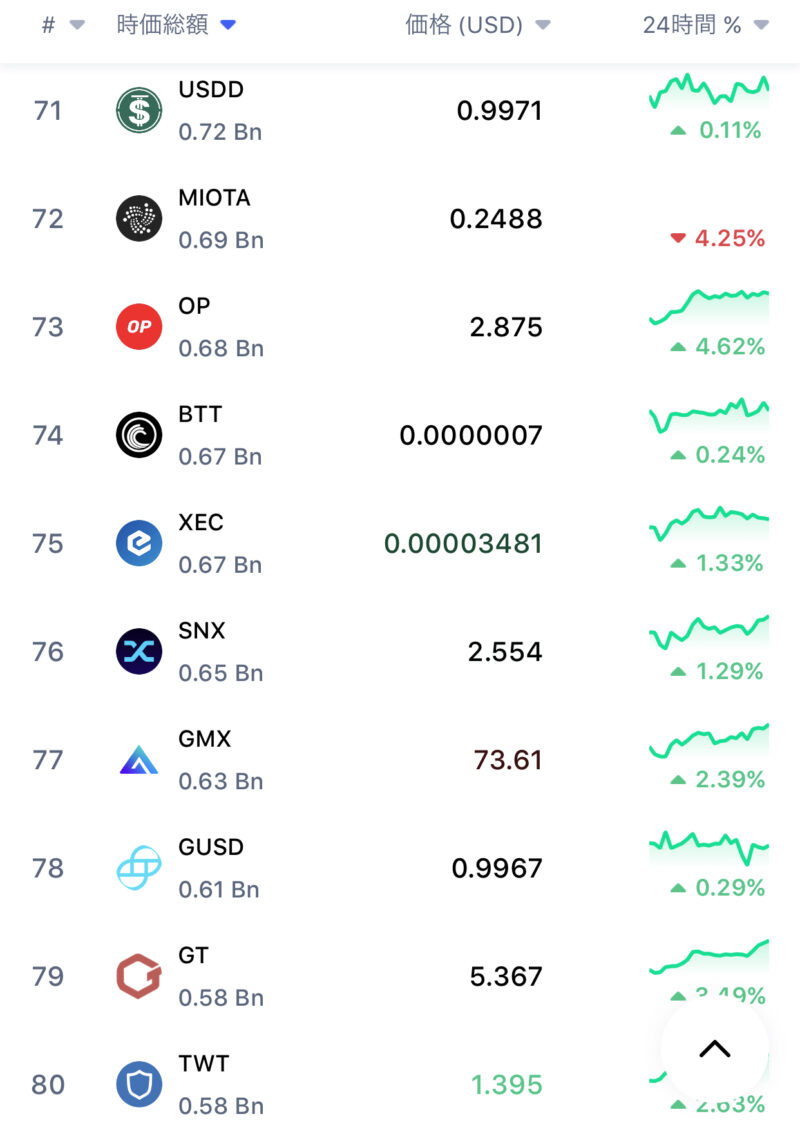
Task: Click the GT coin logo
Action: (139, 976)
